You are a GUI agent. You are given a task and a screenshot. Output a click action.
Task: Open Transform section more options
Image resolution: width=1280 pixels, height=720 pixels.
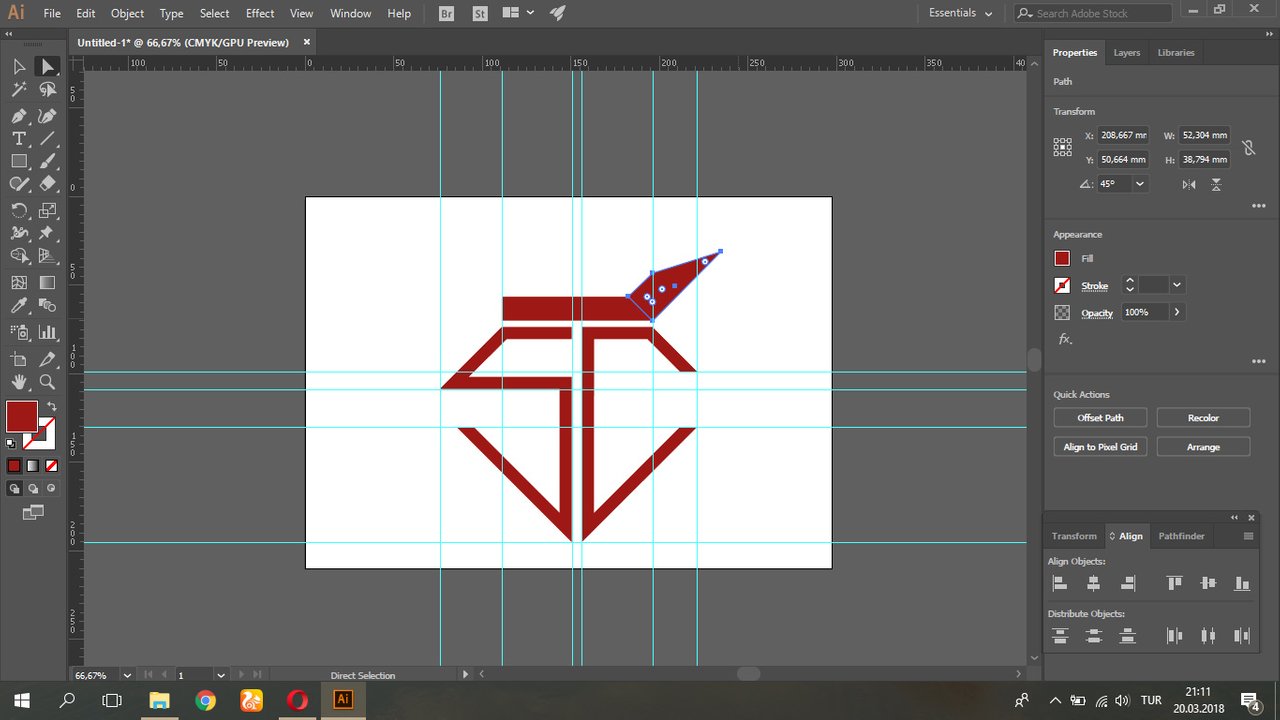tap(1258, 206)
